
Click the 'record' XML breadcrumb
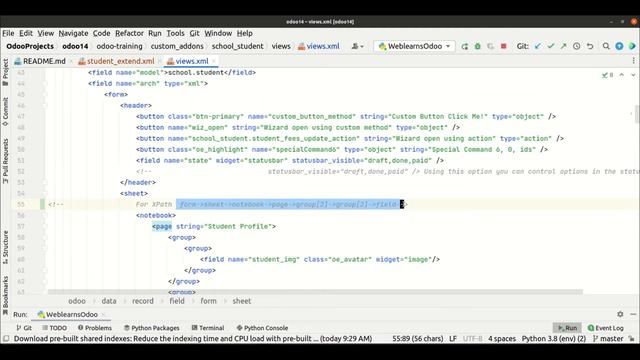coord(142,301)
